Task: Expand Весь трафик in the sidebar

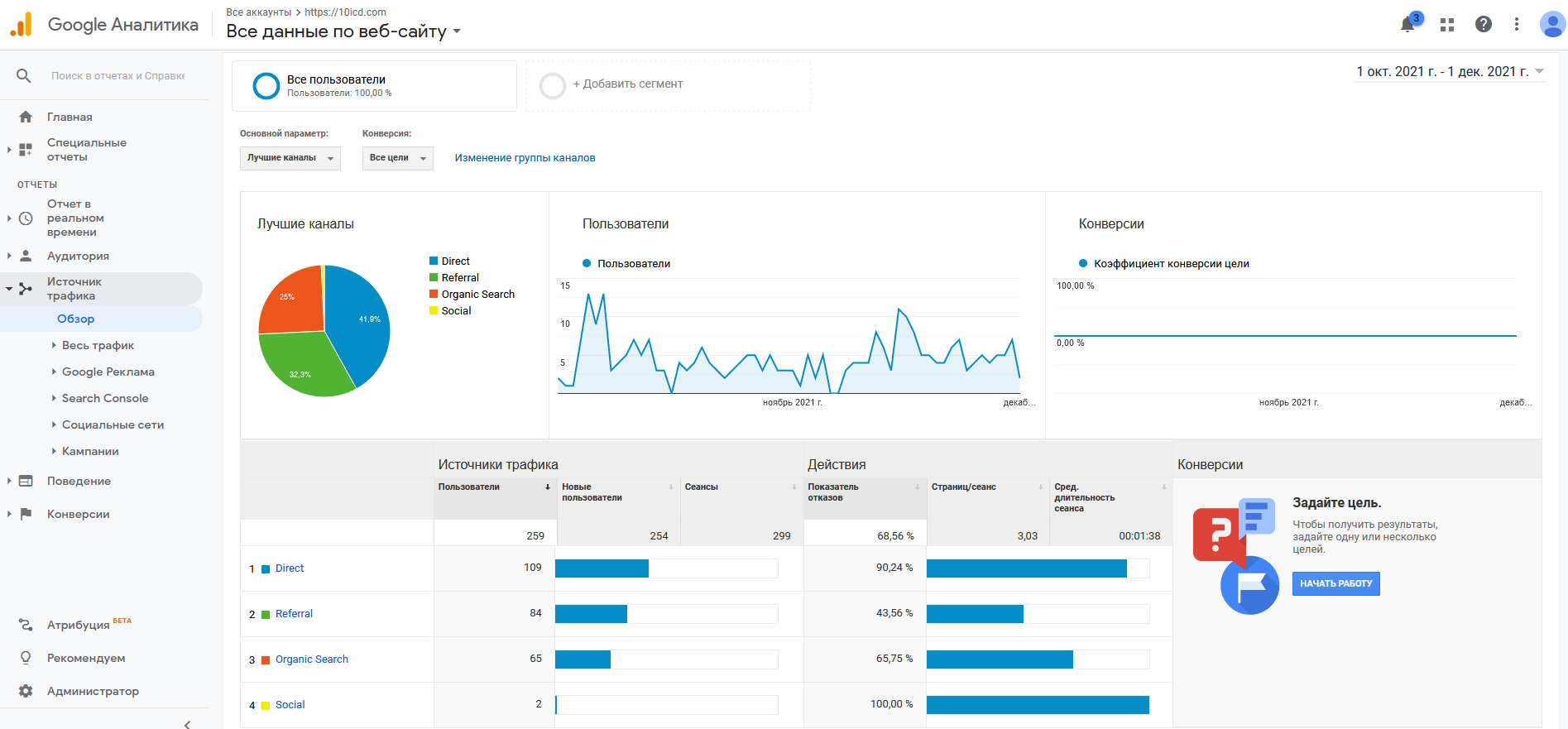Action: pos(98,346)
